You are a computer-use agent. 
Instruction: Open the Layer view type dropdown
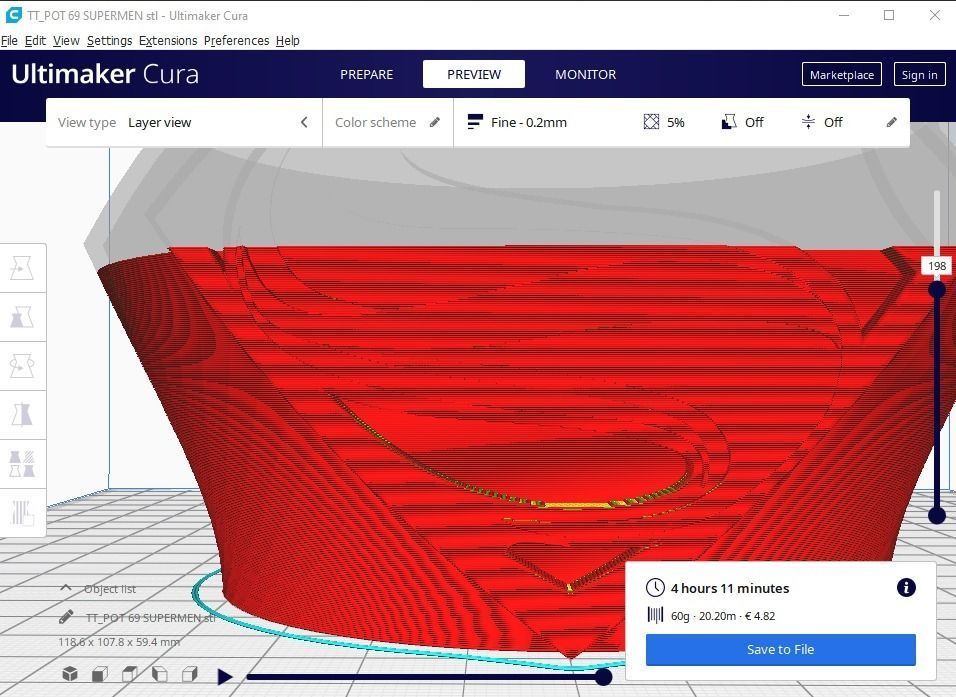184,123
